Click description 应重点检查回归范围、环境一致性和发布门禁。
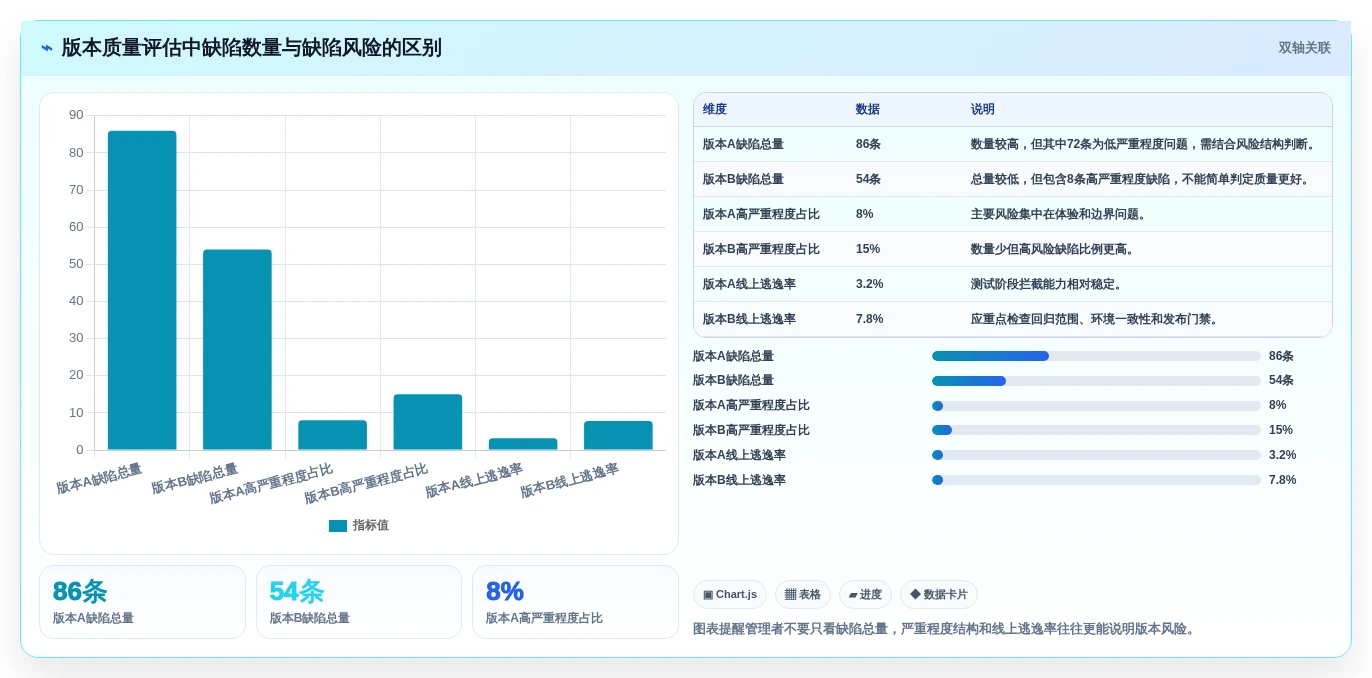The width and height of the screenshot is (1372, 678). (x=1096, y=319)
